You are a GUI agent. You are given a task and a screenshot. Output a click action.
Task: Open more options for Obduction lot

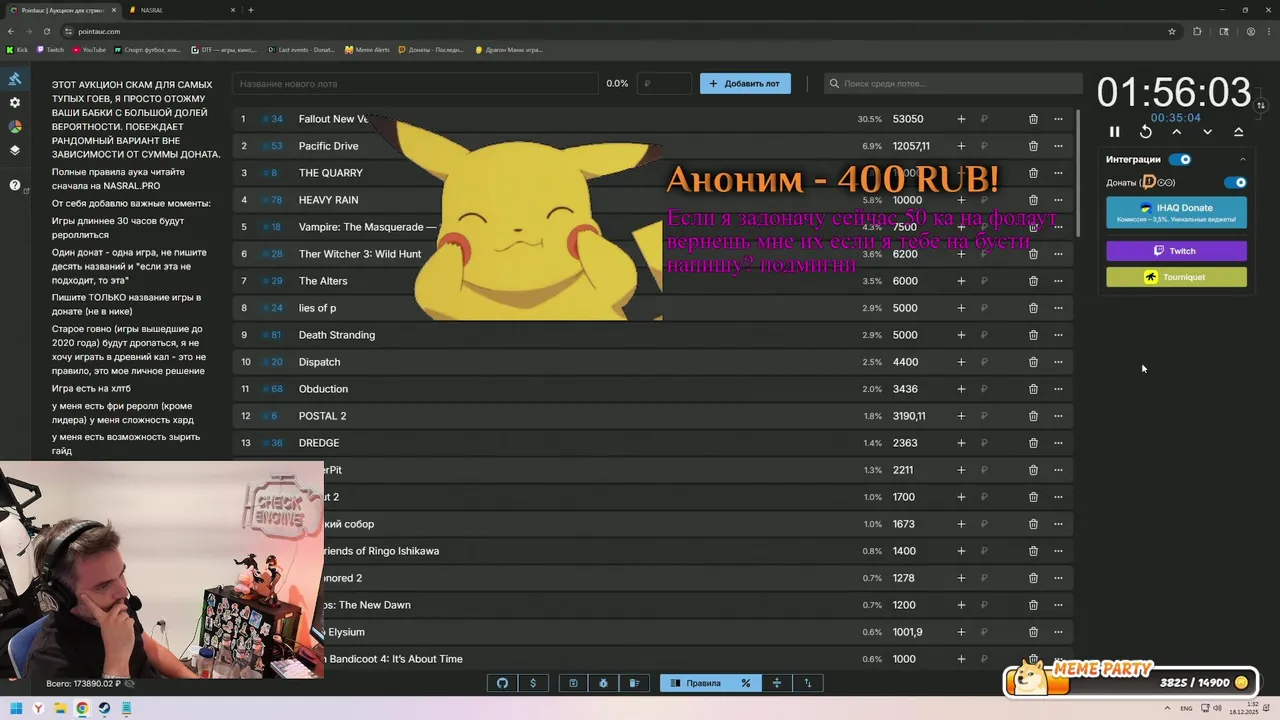[1058, 389]
